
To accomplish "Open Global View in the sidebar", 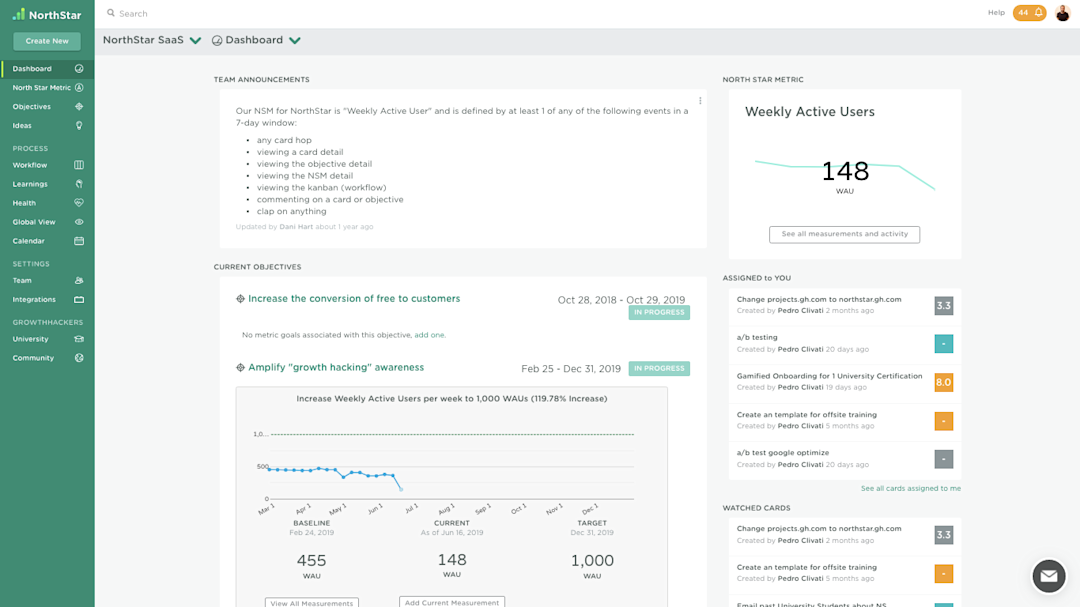I will [48, 222].
